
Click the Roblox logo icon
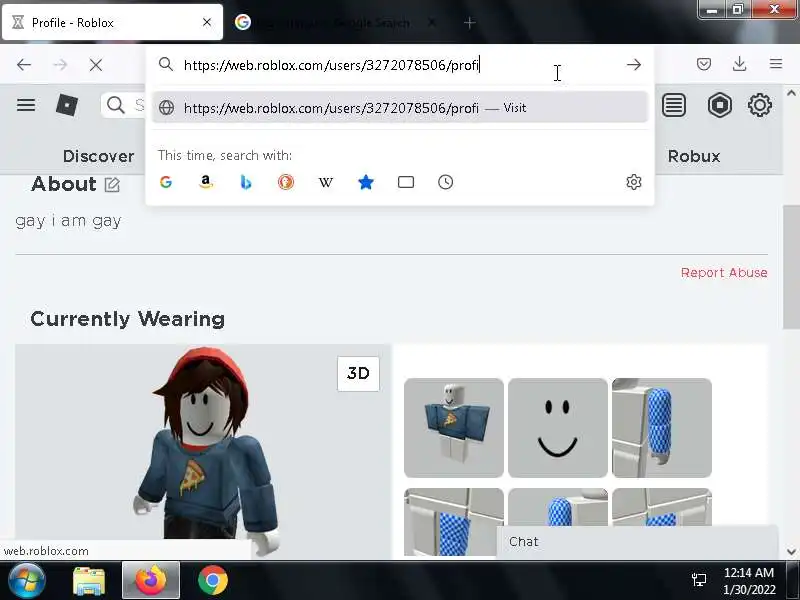(x=67, y=105)
